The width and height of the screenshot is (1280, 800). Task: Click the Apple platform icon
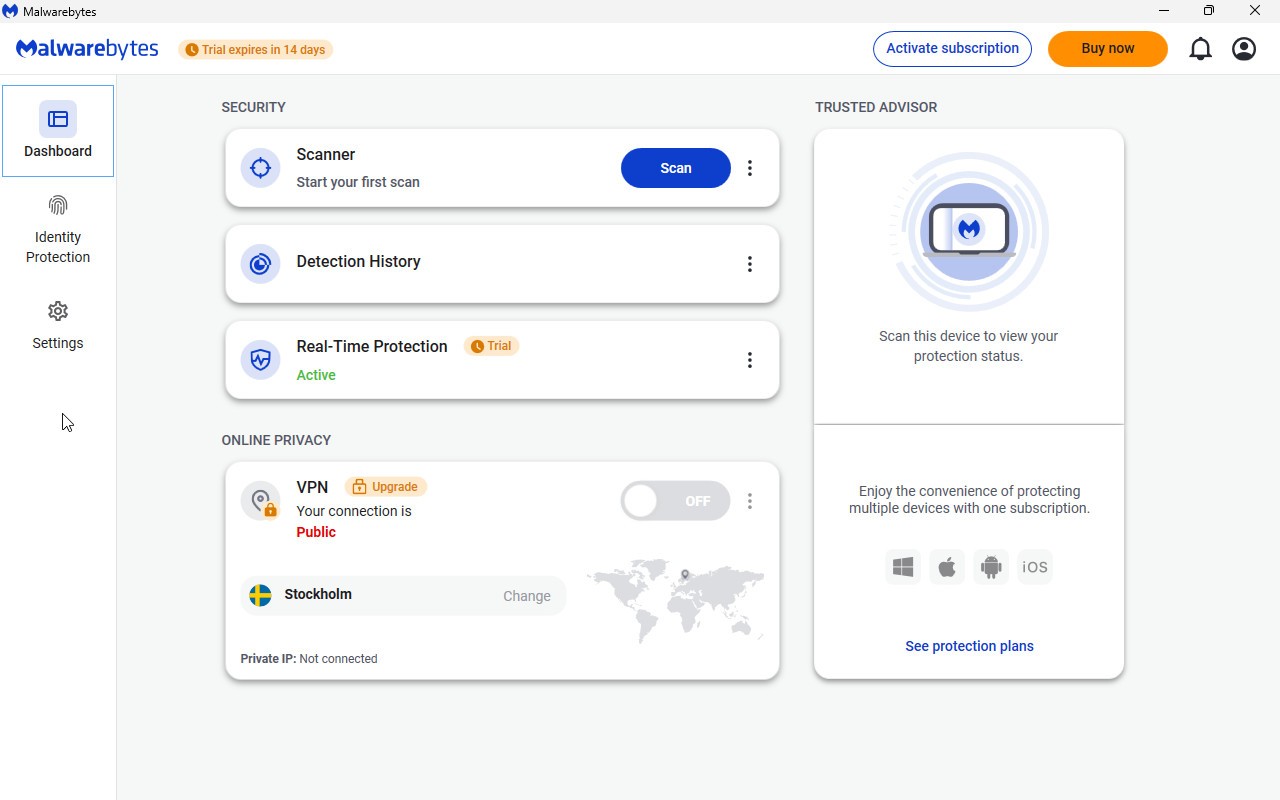947,567
